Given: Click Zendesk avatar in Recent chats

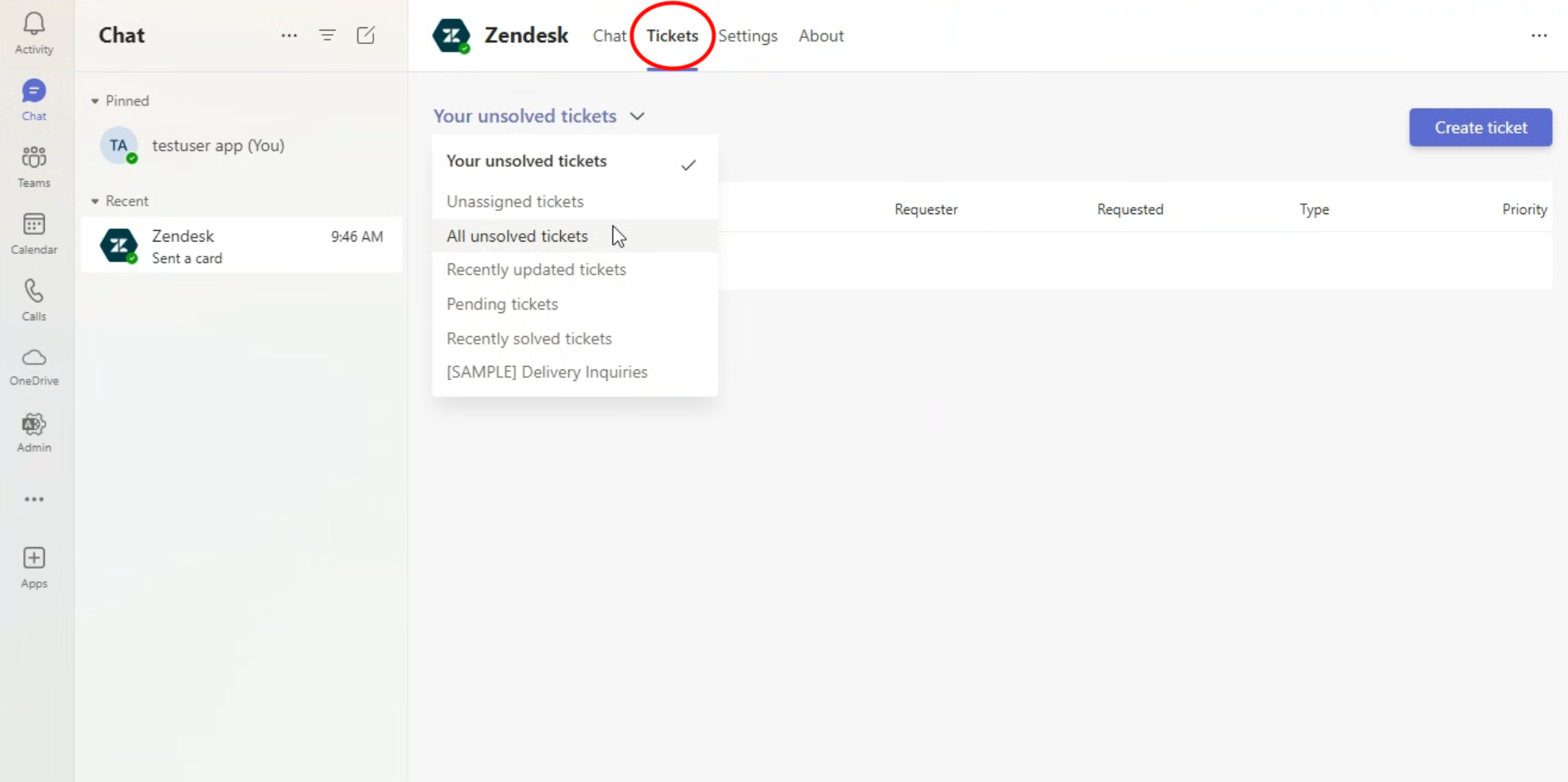Looking at the screenshot, I should [x=119, y=246].
